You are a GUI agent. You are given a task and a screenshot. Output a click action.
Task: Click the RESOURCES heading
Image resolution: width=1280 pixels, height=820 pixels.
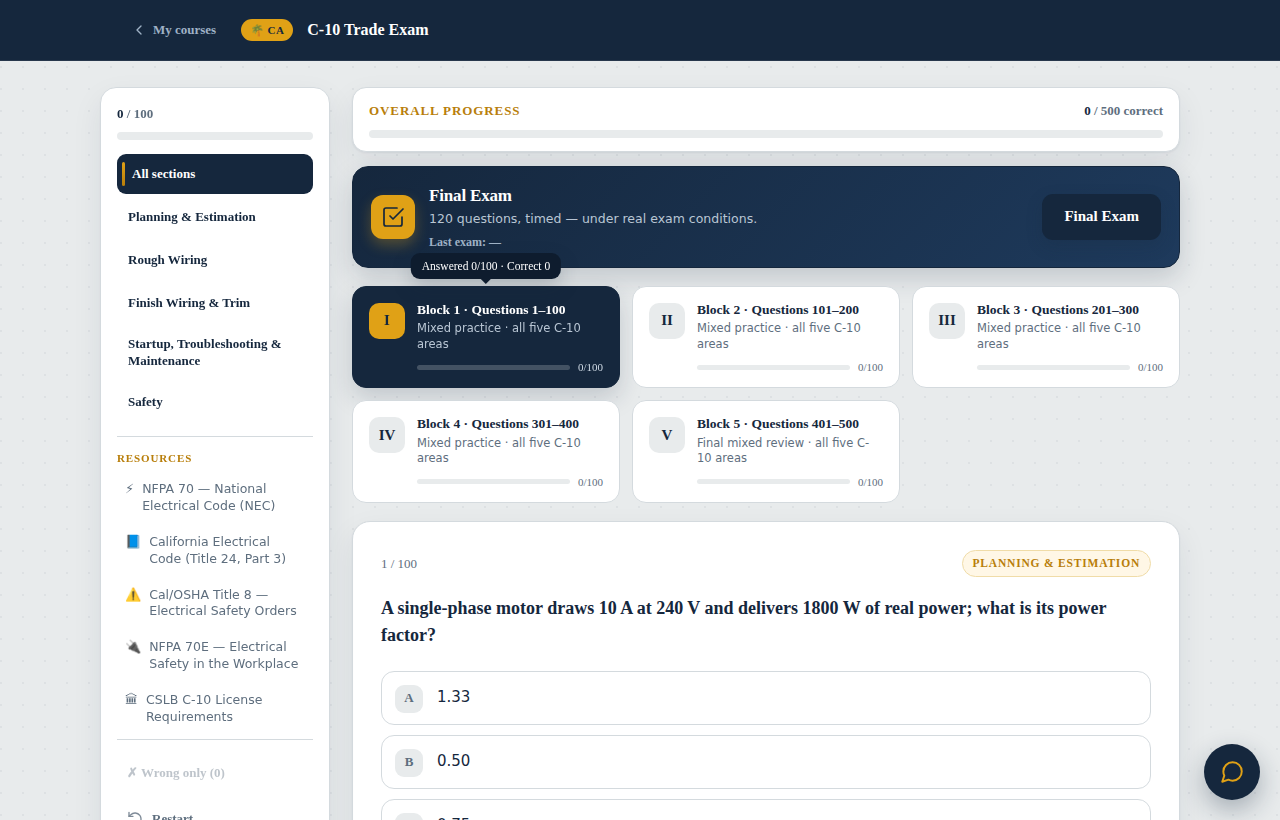154,458
